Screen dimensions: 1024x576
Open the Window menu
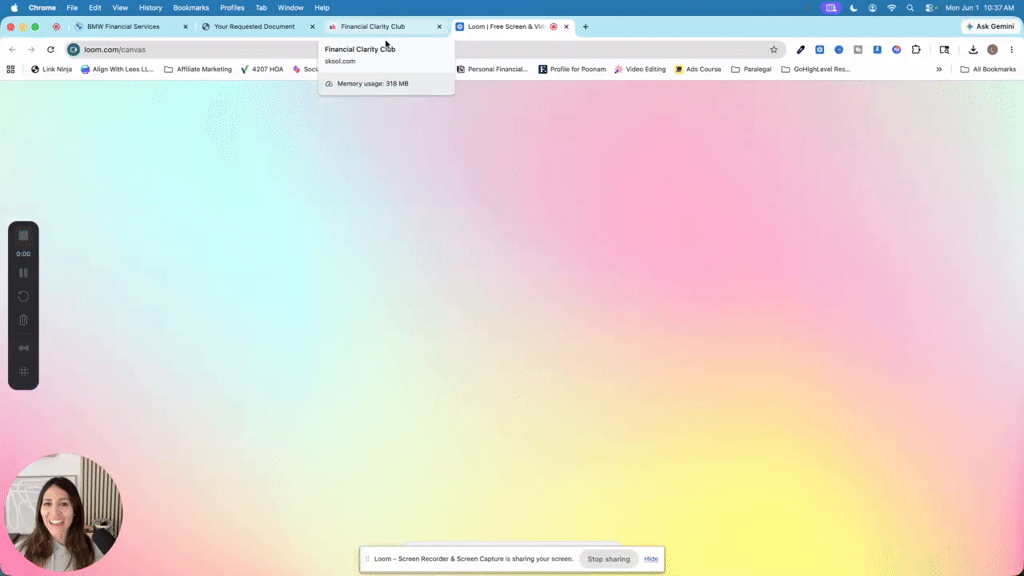coord(290,8)
